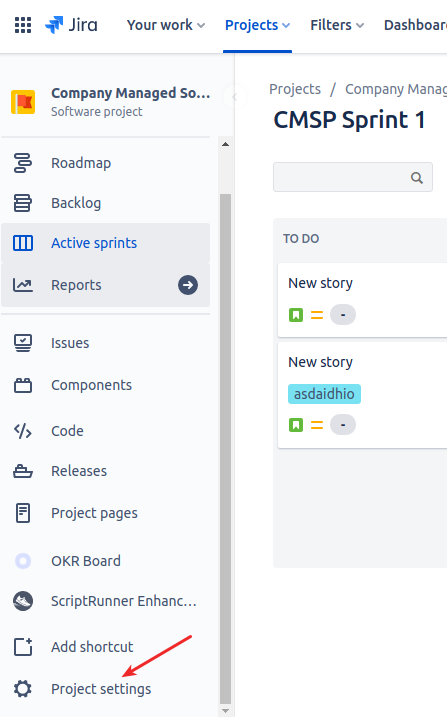Image resolution: width=447 pixels, height=717 pixels.
Task: Click the Jira logo
Action: 71,25
